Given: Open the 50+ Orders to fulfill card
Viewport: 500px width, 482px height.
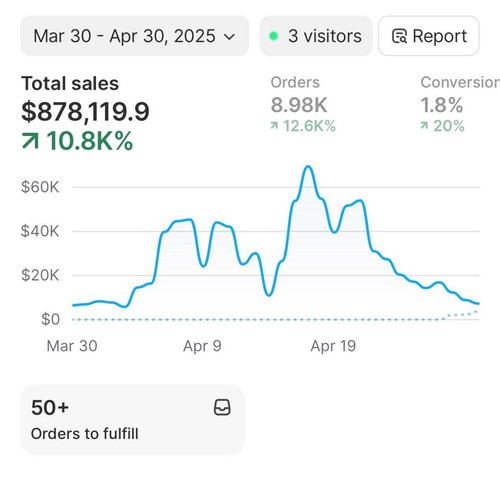Looking at the screenshot, I should [133, 420].
